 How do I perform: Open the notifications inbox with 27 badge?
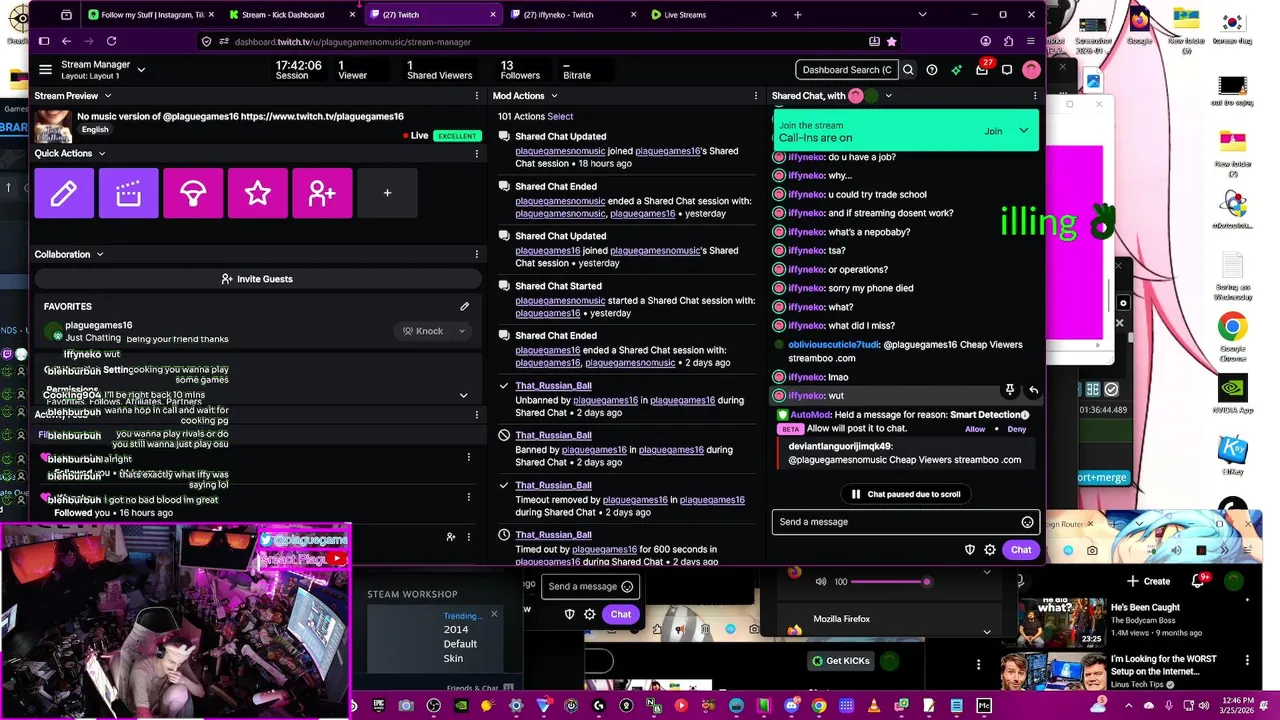pyautogui.click(x=982, y=70)
